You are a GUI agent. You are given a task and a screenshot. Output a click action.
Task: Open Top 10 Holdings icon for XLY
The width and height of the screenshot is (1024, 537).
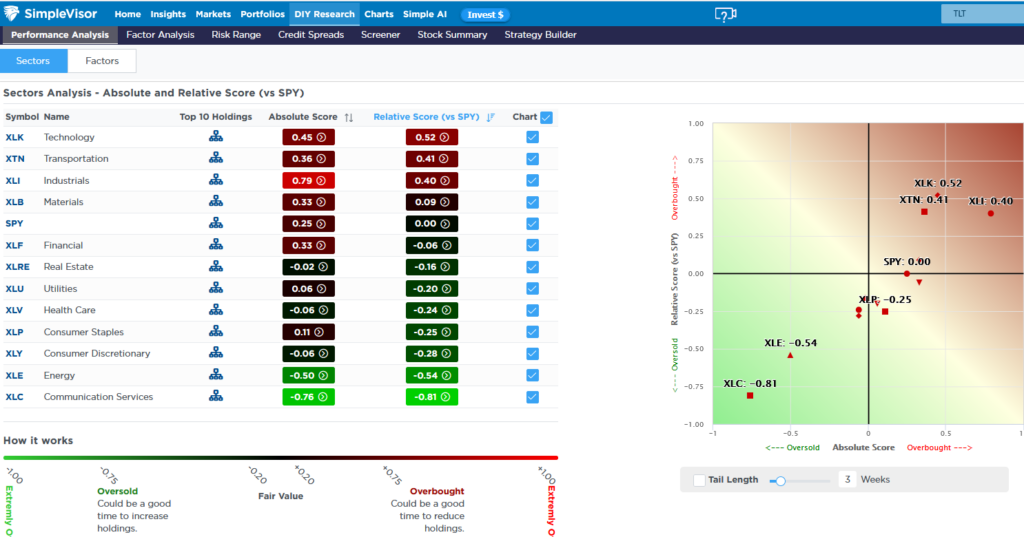pyautogui.click(x=216, y=353)
